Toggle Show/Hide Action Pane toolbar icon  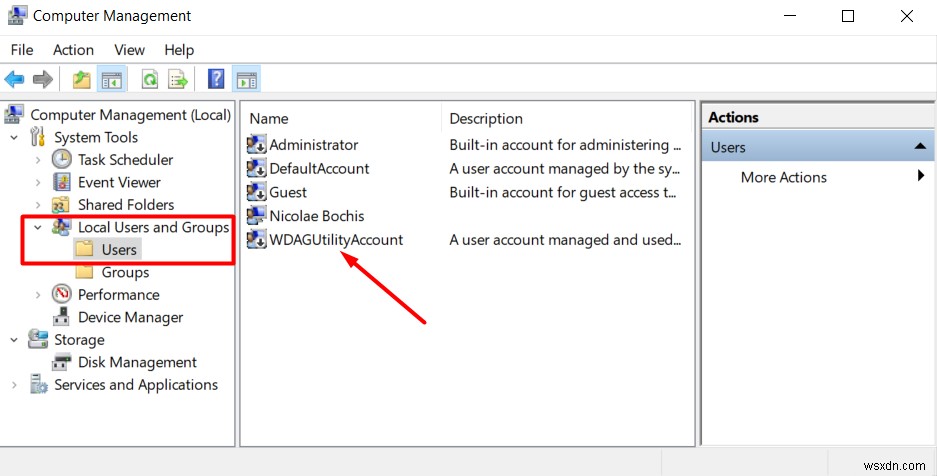pyautogui.click(x=246, y=79)
